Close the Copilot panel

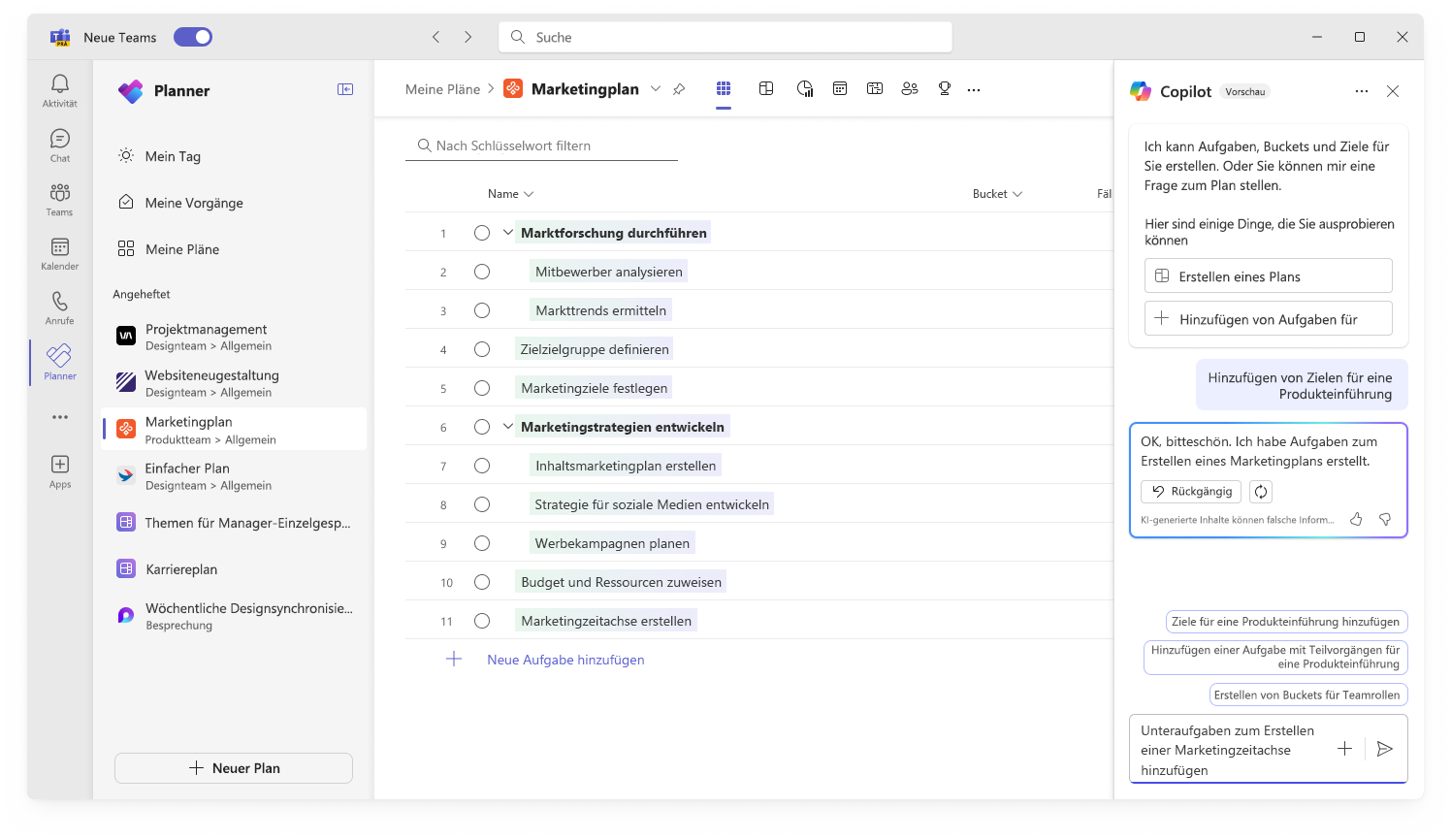1393,91
